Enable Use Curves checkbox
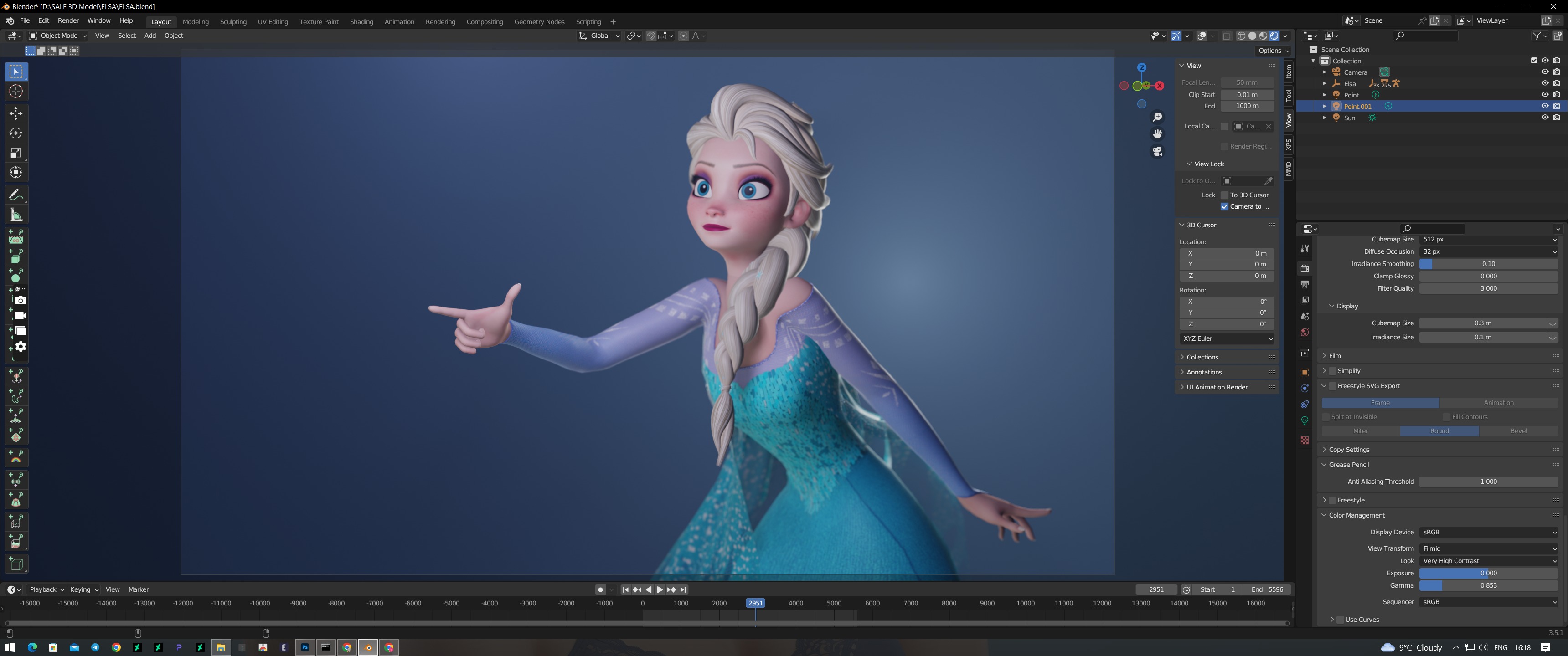Viewport: 1568px width, 656px height. pyautogui.click(x=1341, y=620)
